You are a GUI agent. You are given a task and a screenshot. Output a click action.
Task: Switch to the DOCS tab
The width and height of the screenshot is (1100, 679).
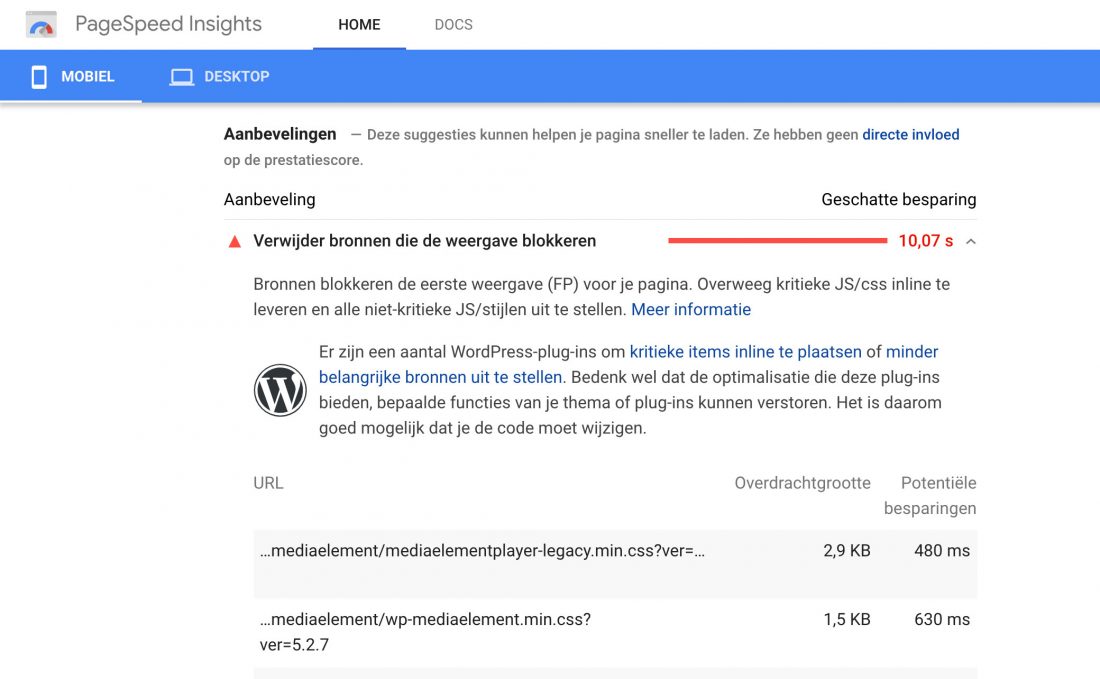453,25
